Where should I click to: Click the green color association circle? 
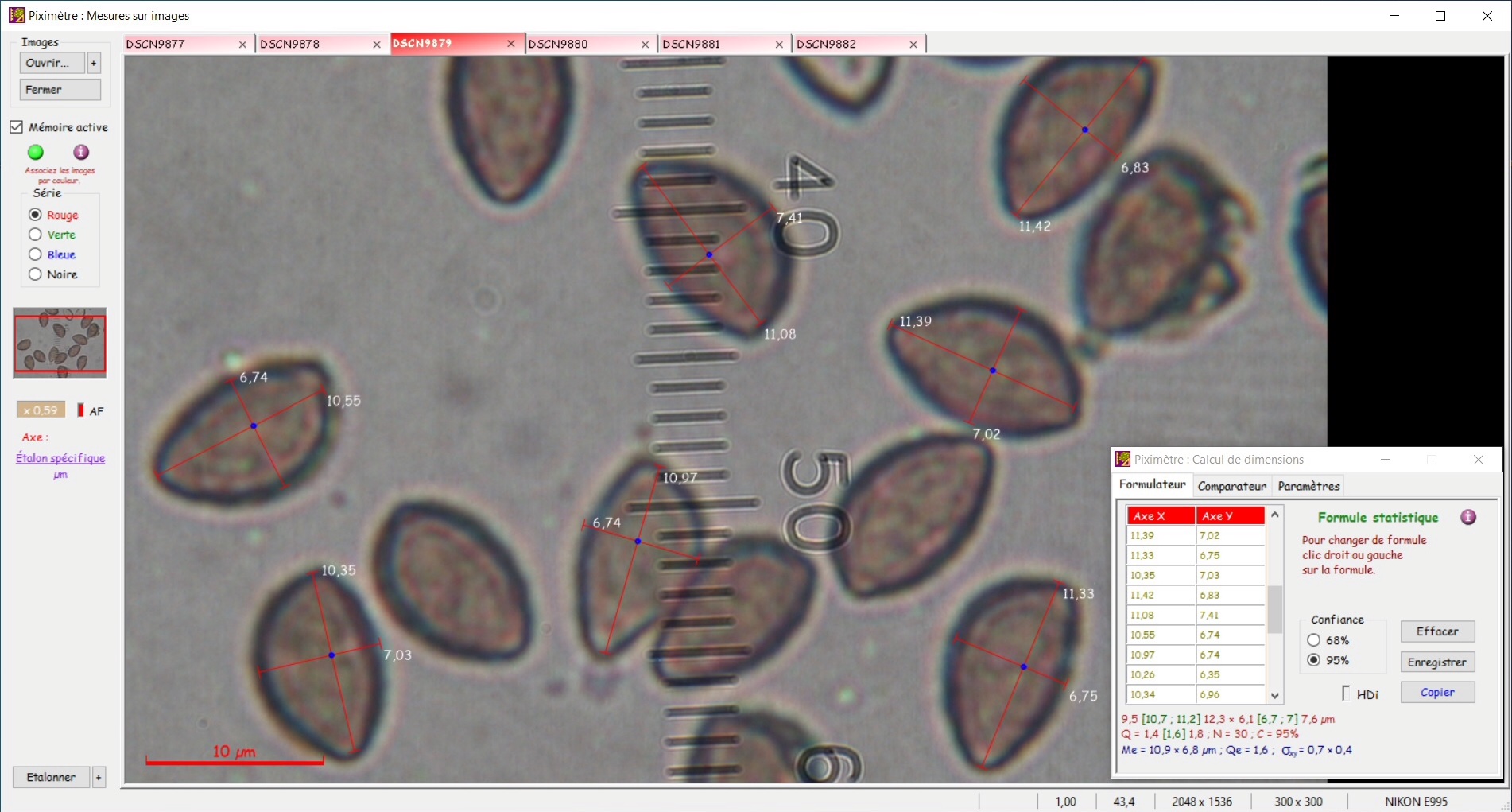pos(36,152)
